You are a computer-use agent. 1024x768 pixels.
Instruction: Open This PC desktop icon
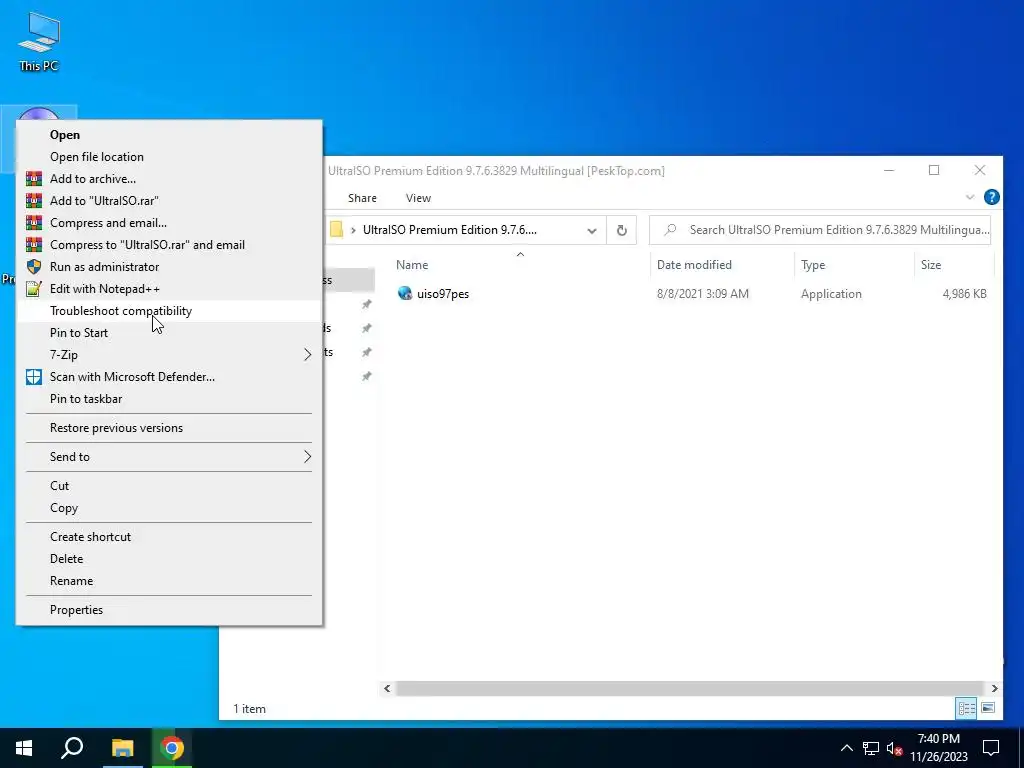(x=39, y=40)
